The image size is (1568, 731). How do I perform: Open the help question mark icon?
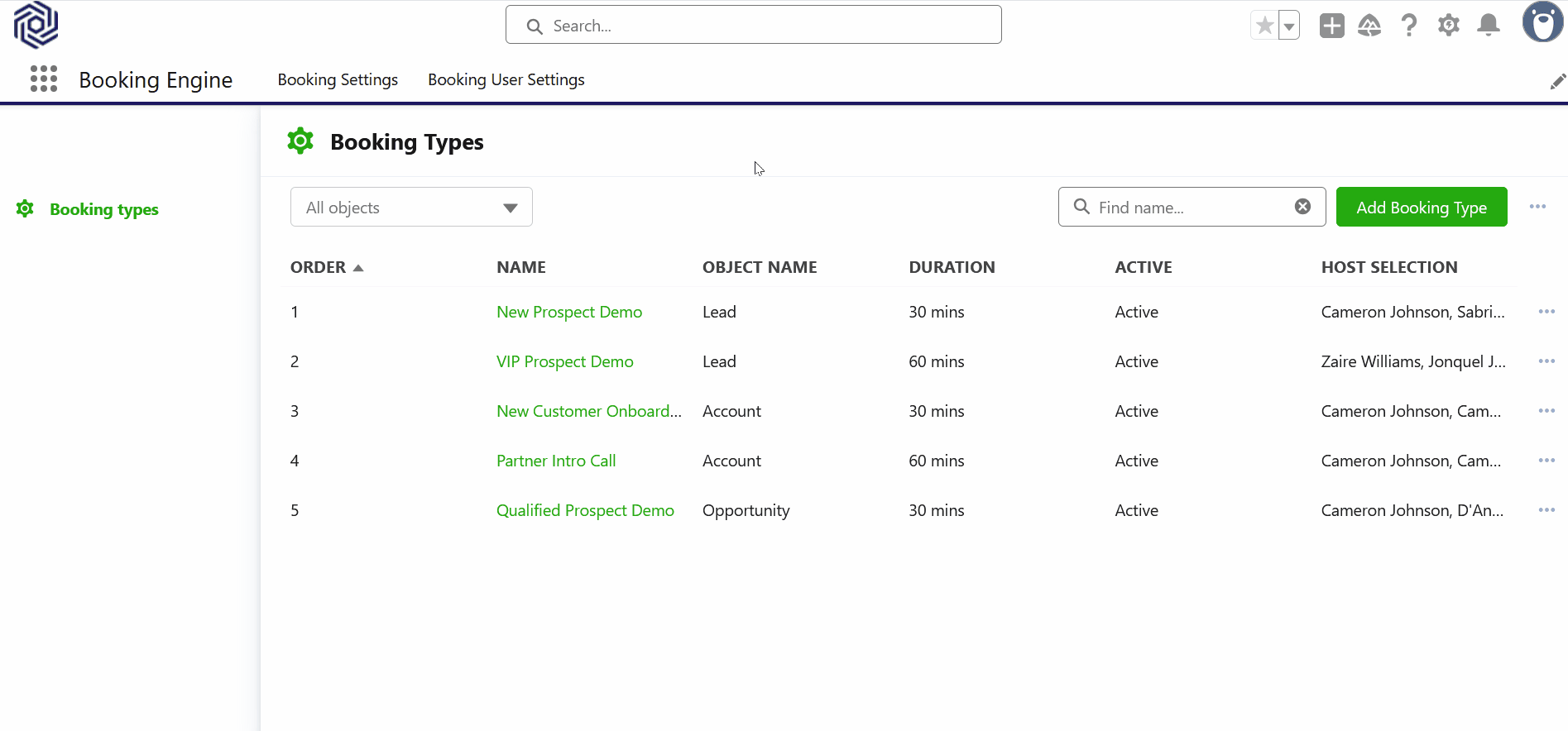(x=1408, y=26)
